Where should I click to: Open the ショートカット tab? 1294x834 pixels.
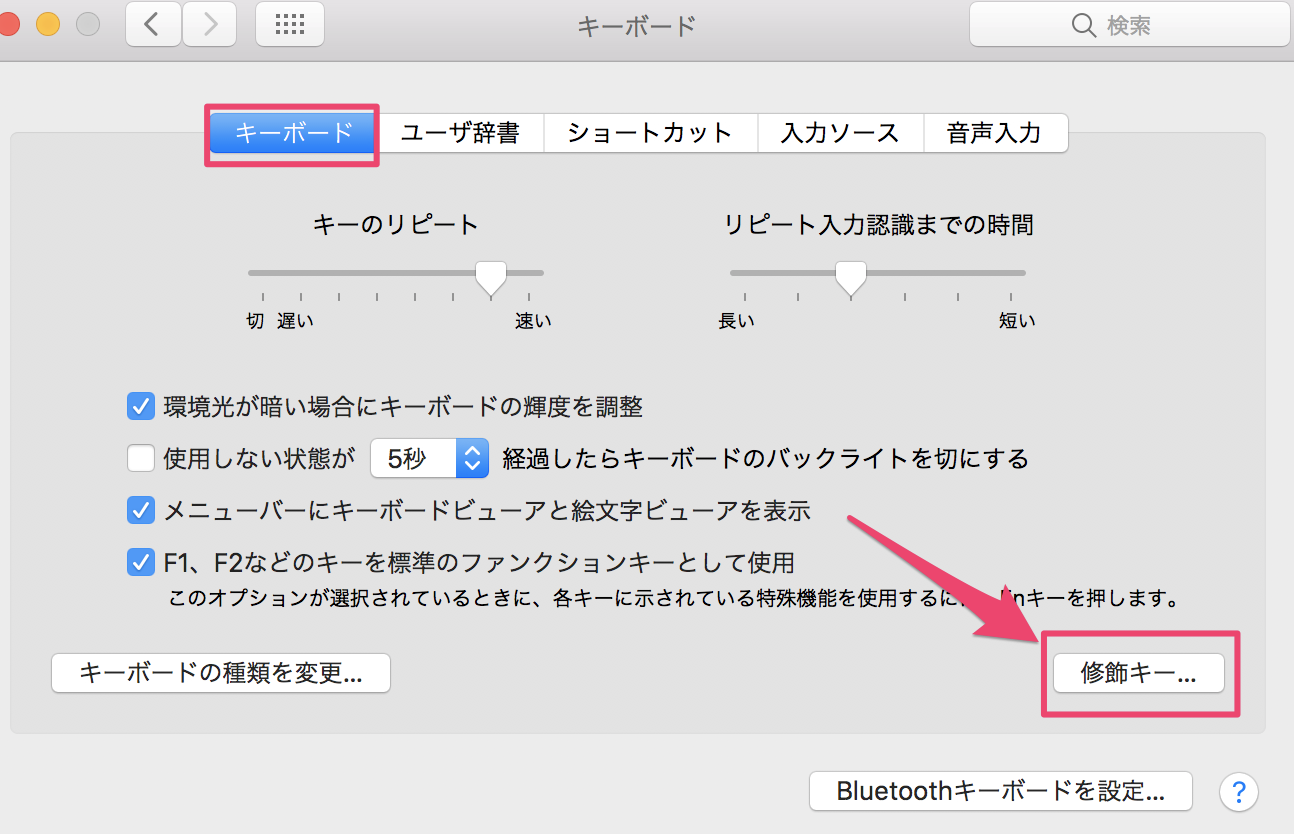[650, 132]
